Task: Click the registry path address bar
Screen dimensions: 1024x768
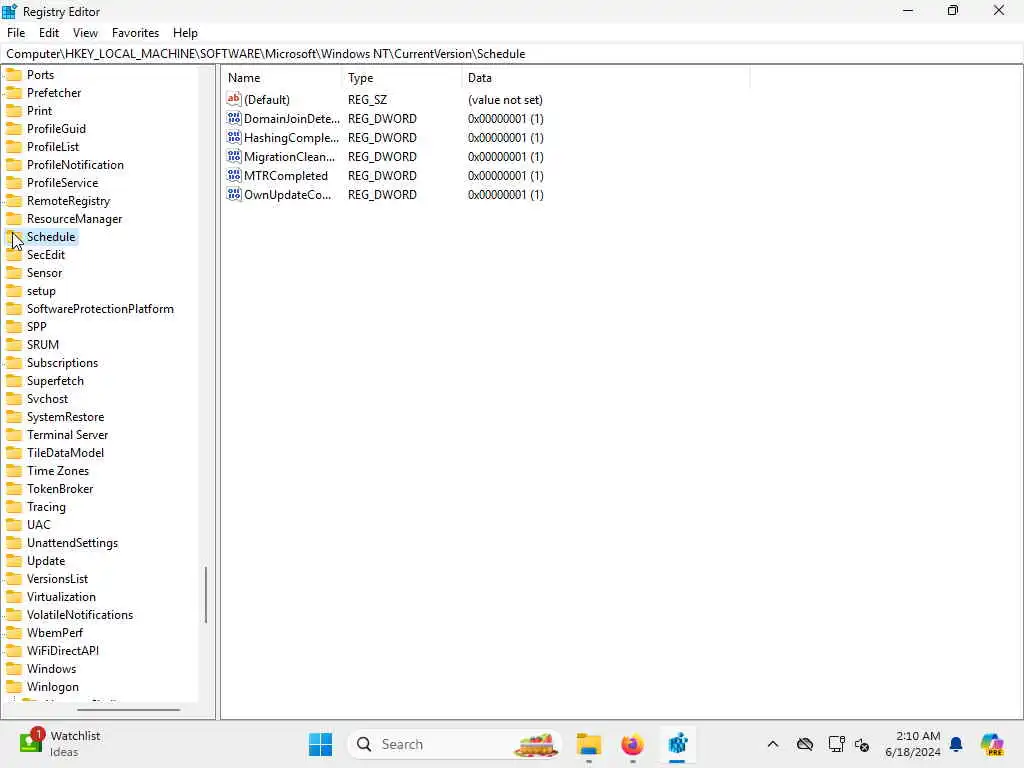Action: [x=512, y=54]
